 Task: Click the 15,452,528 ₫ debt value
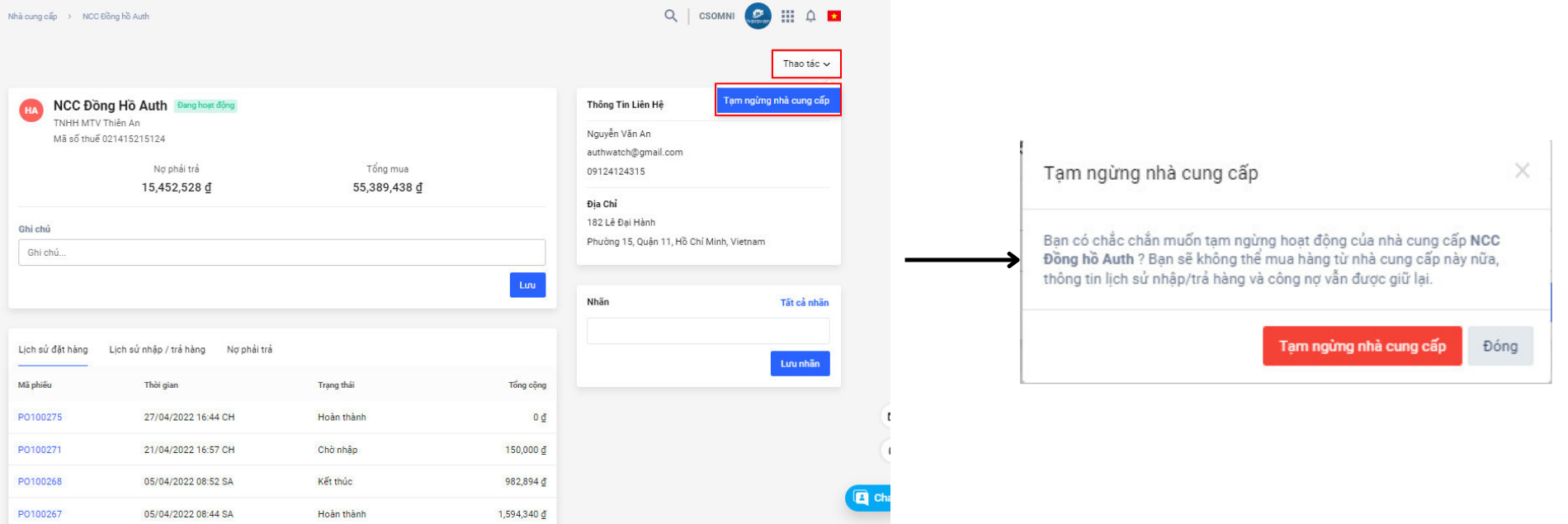[x=177, y=187]
